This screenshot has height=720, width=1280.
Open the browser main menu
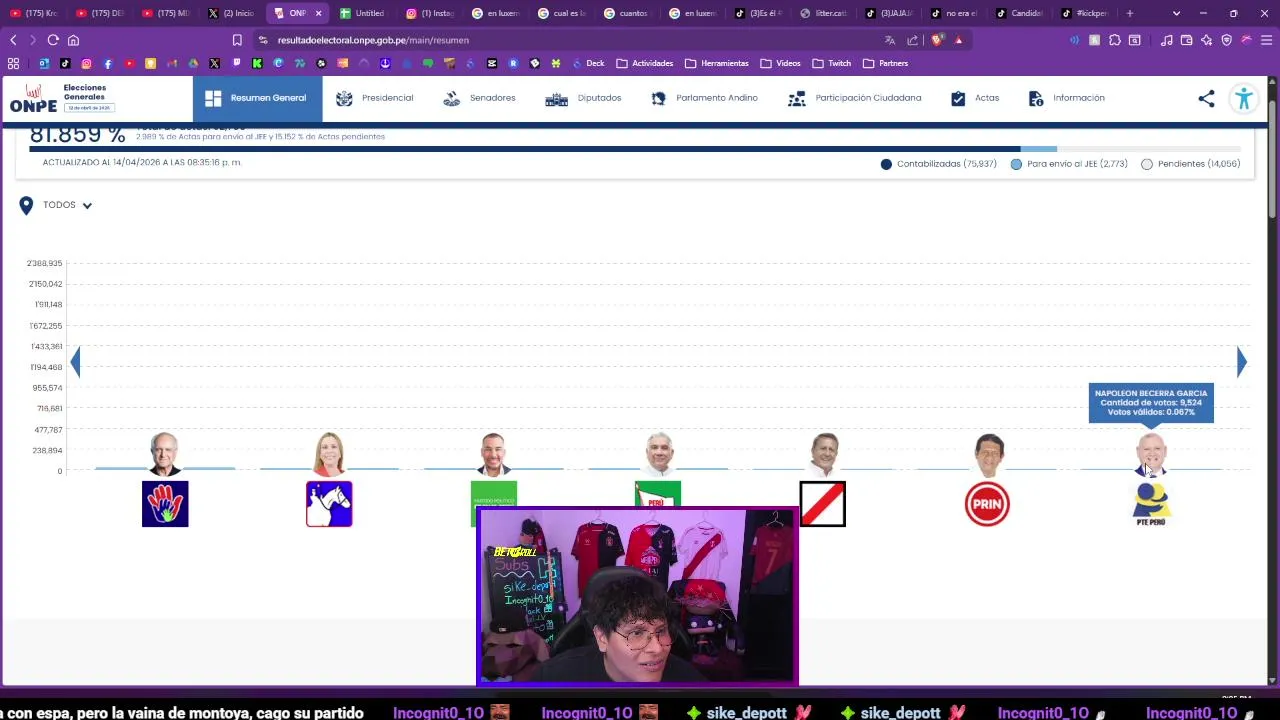coord(1266,40)
